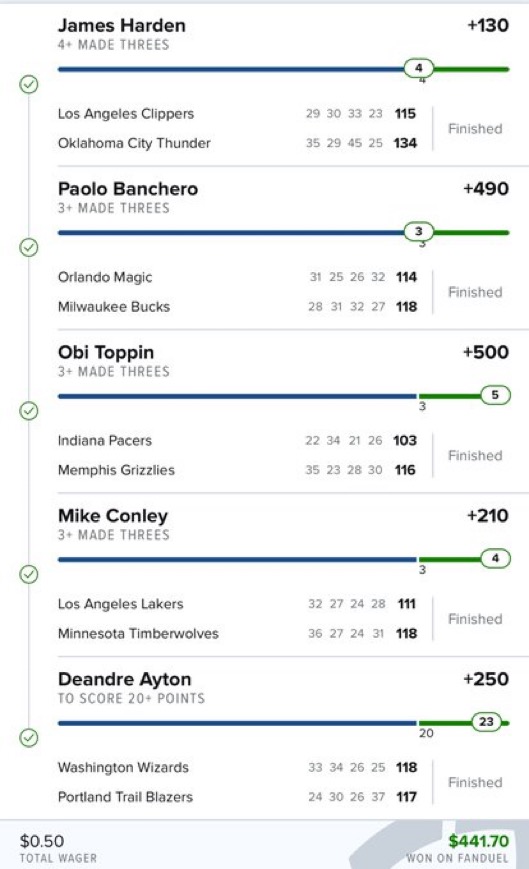Select the Obi Toppin progress marker showing 5
The width and height of the screenshot is (529, 869).
coord(495,395)
